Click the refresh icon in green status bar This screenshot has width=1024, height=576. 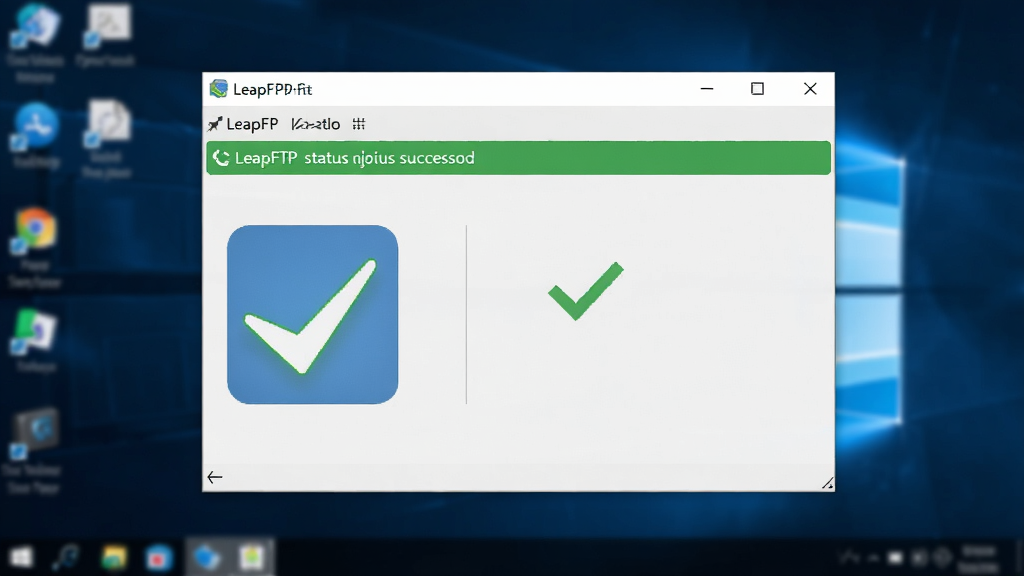coord(221,158)
